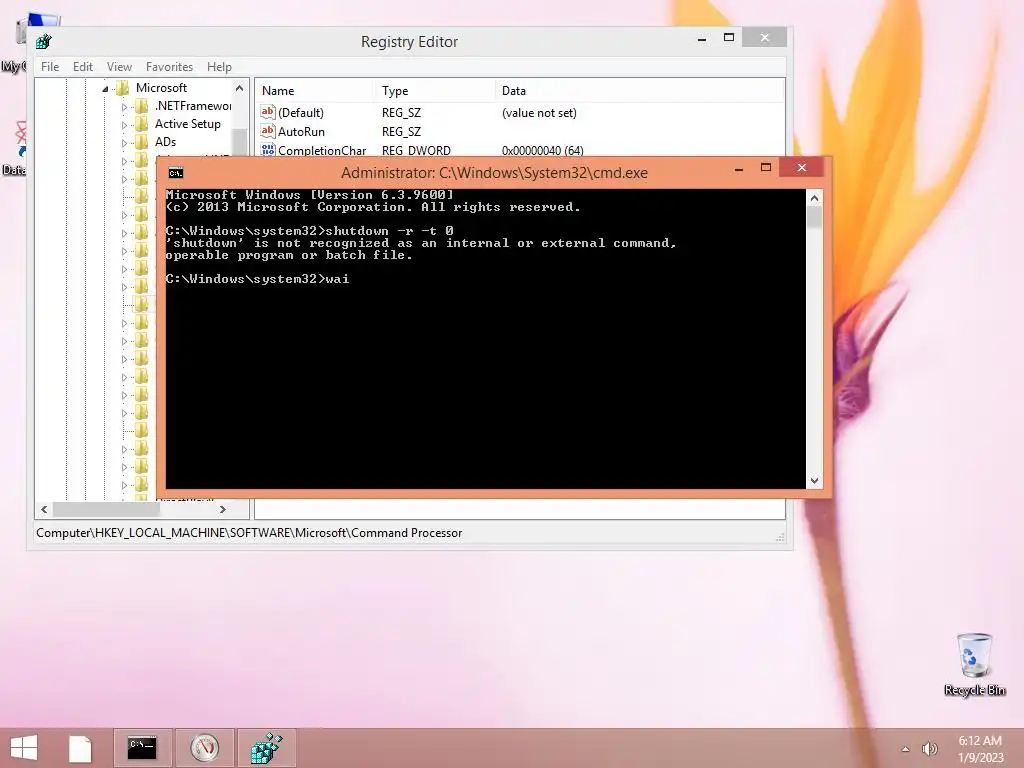The height and width of the screenshot is (768, 1024).
Task: Open the Edit menu in Registry Editor
Action: (x=82, y=67)
